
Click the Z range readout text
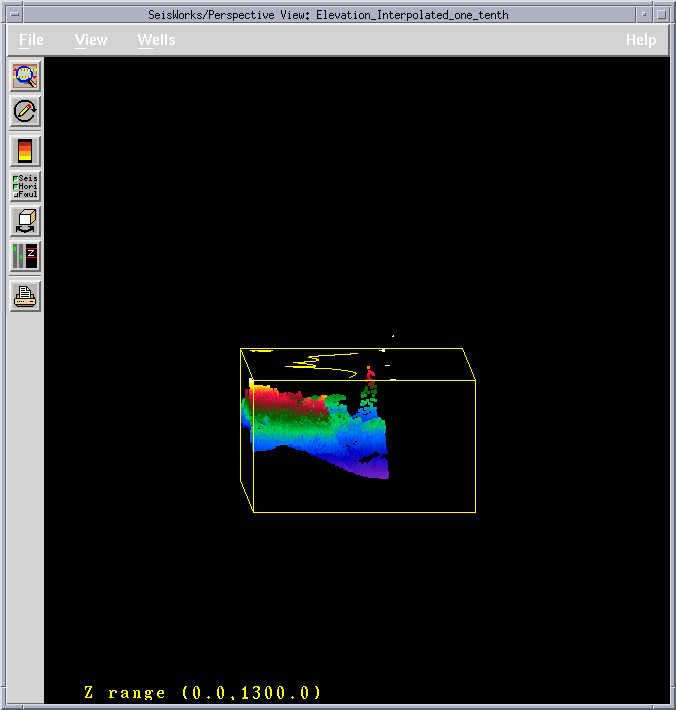click(203, 692)
